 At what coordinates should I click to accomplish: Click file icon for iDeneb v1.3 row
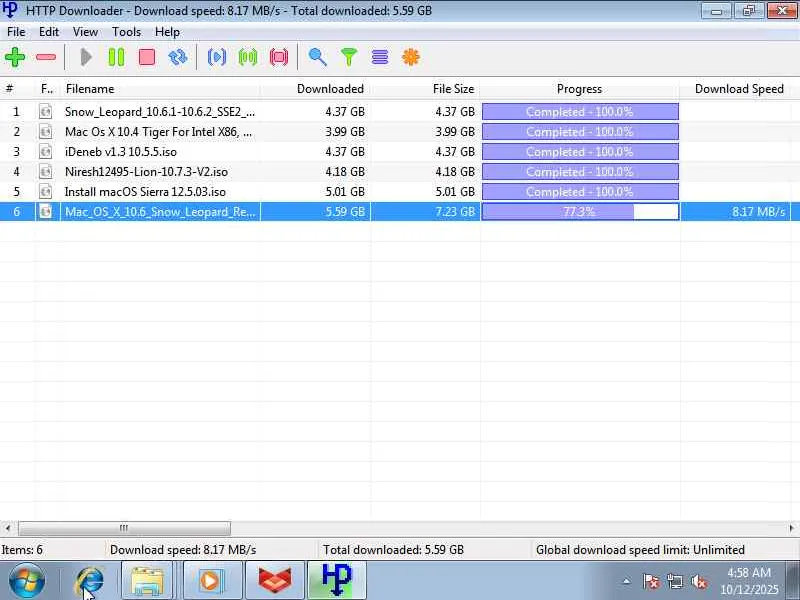(45, 152)
